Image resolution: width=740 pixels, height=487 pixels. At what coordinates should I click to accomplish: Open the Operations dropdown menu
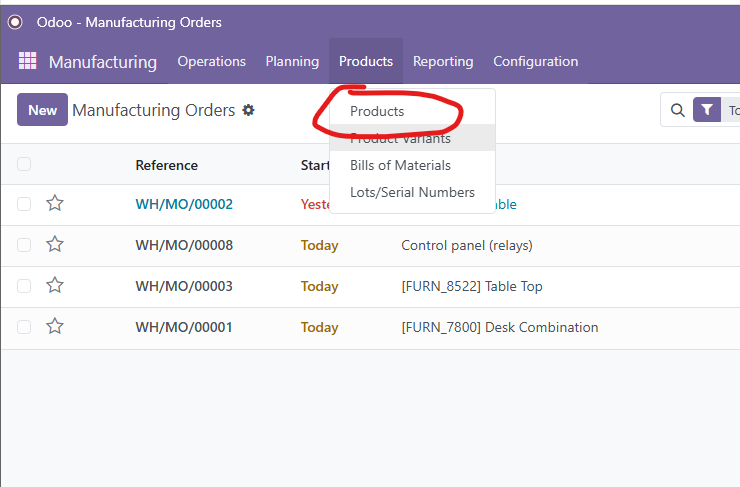pyautogui.click(x=211, y=61)
